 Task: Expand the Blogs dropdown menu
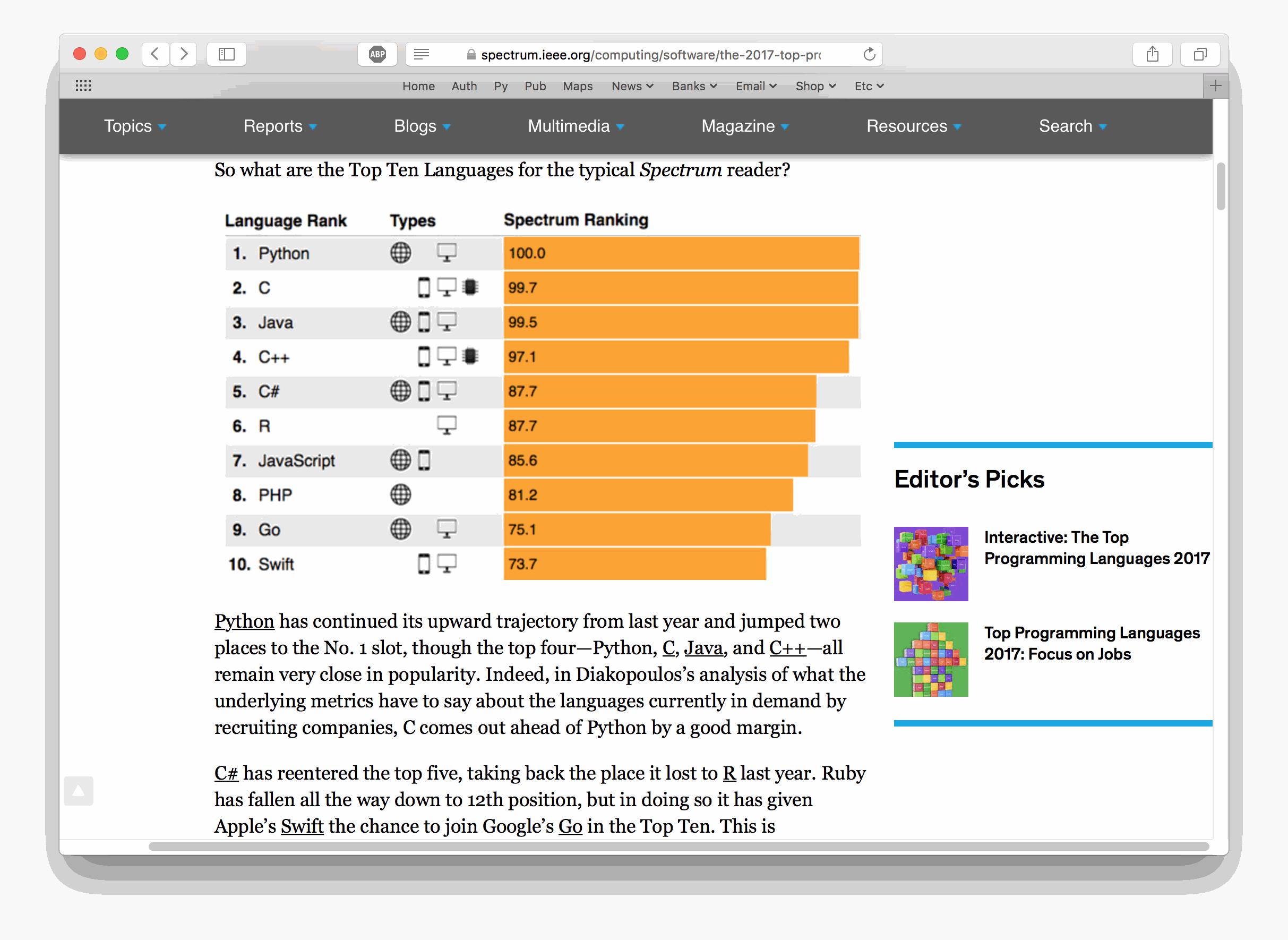click(x=422, y=126)
